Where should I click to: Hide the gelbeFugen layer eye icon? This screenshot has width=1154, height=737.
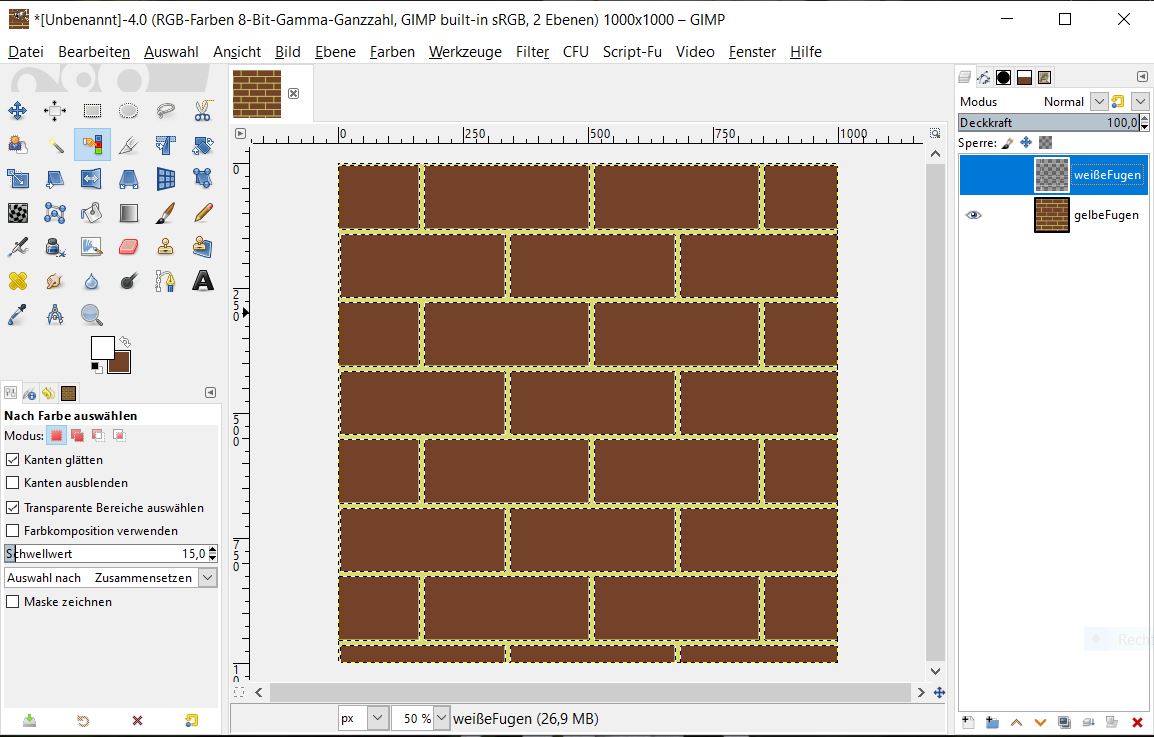click(973, 215)
